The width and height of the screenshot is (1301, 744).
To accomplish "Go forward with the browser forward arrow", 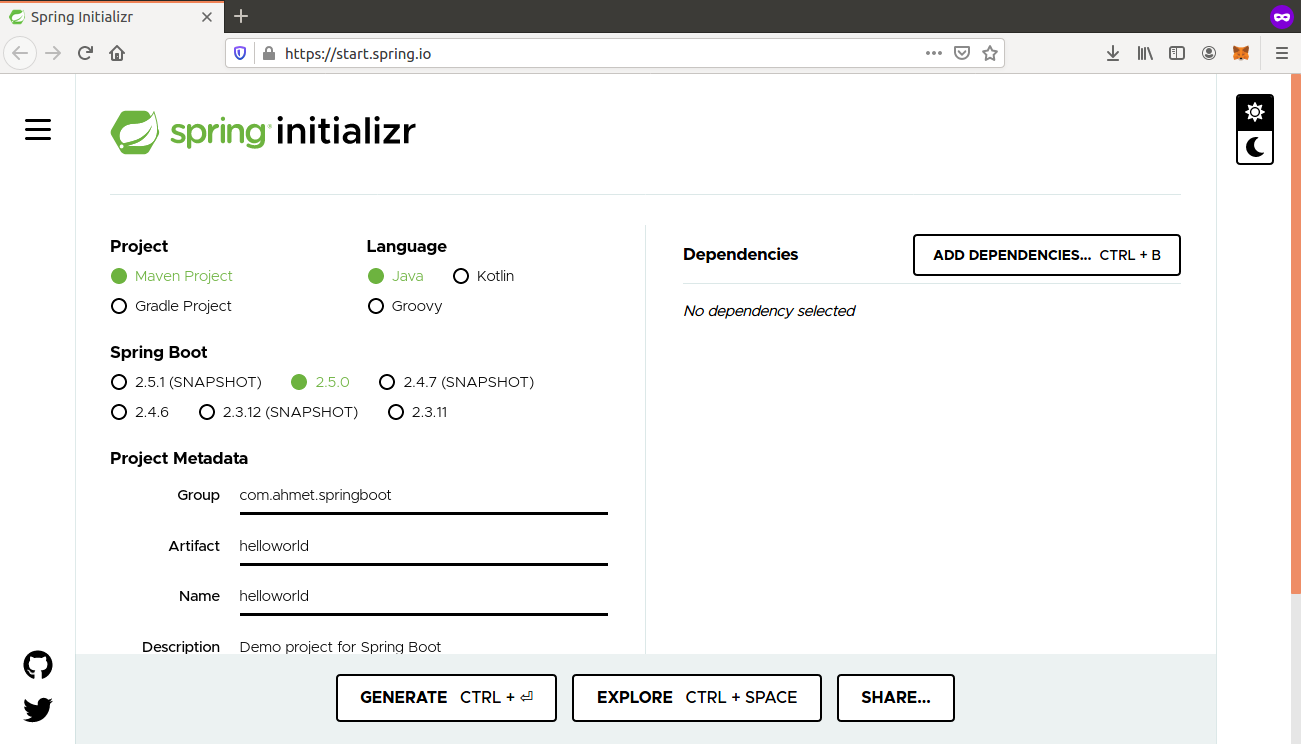I will point(53,53).
